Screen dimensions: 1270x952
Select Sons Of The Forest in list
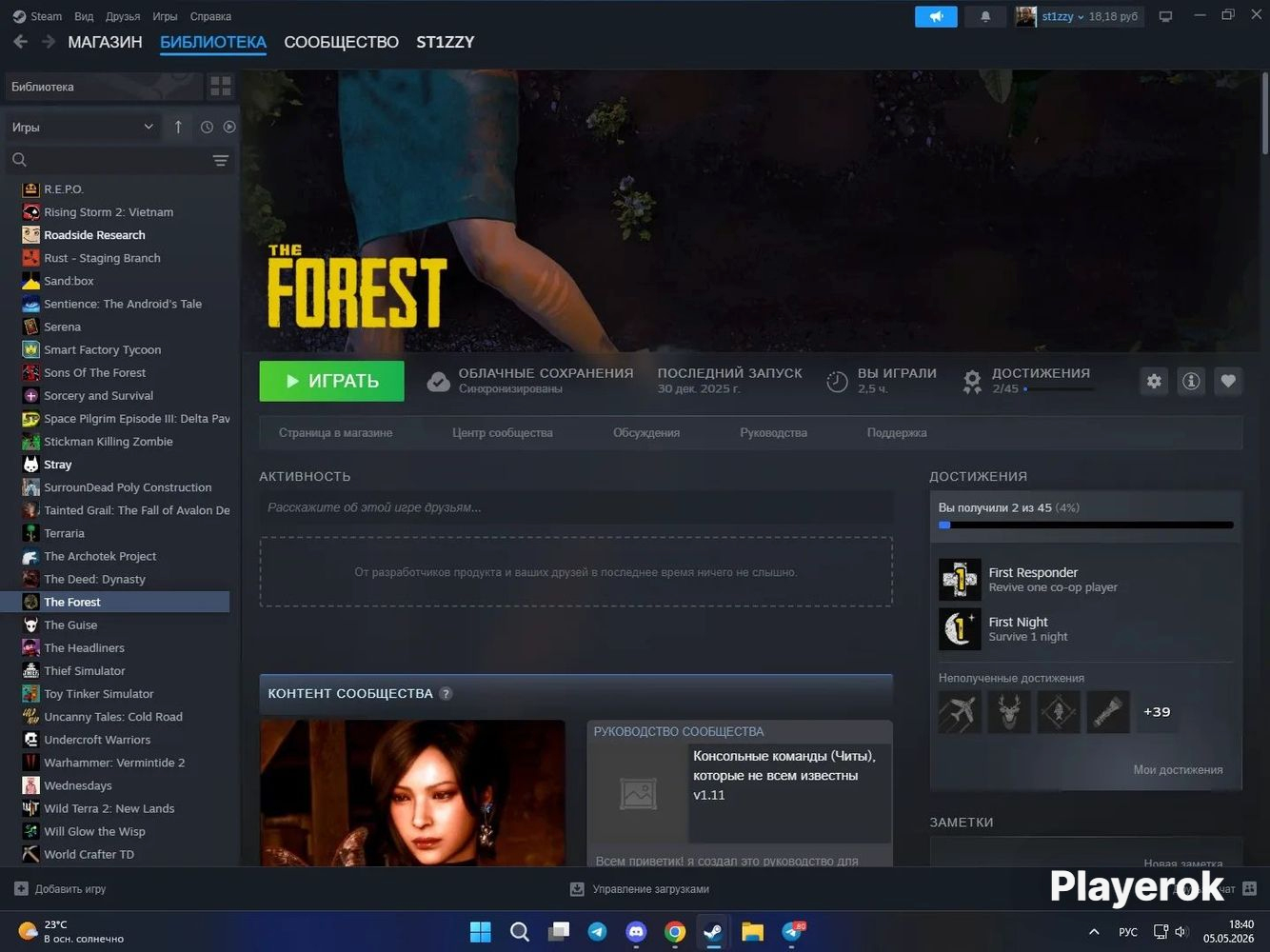115,373
